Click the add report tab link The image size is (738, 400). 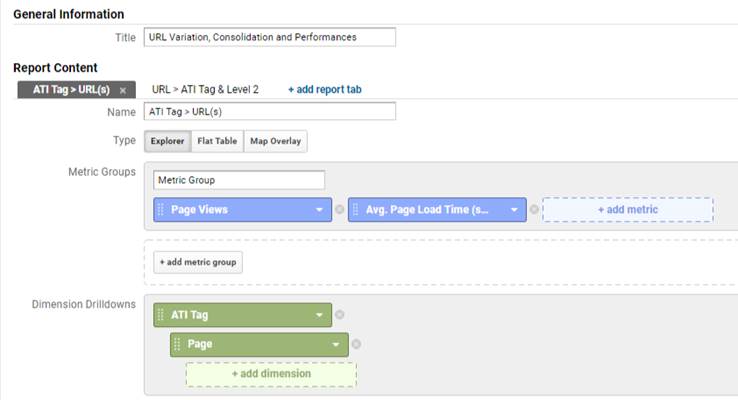325,89
